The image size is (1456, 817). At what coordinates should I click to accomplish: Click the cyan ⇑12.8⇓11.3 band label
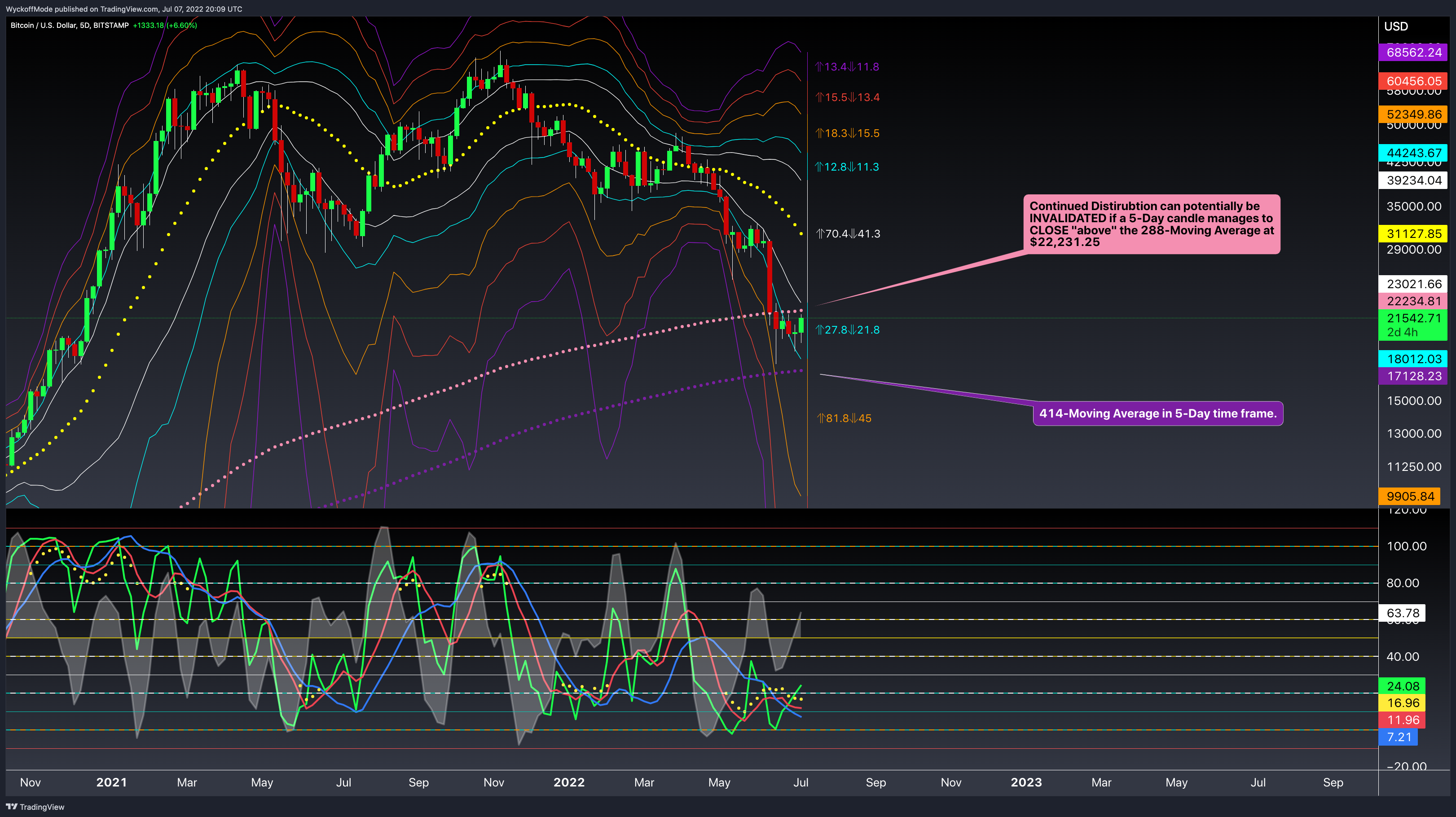(847, 167)
